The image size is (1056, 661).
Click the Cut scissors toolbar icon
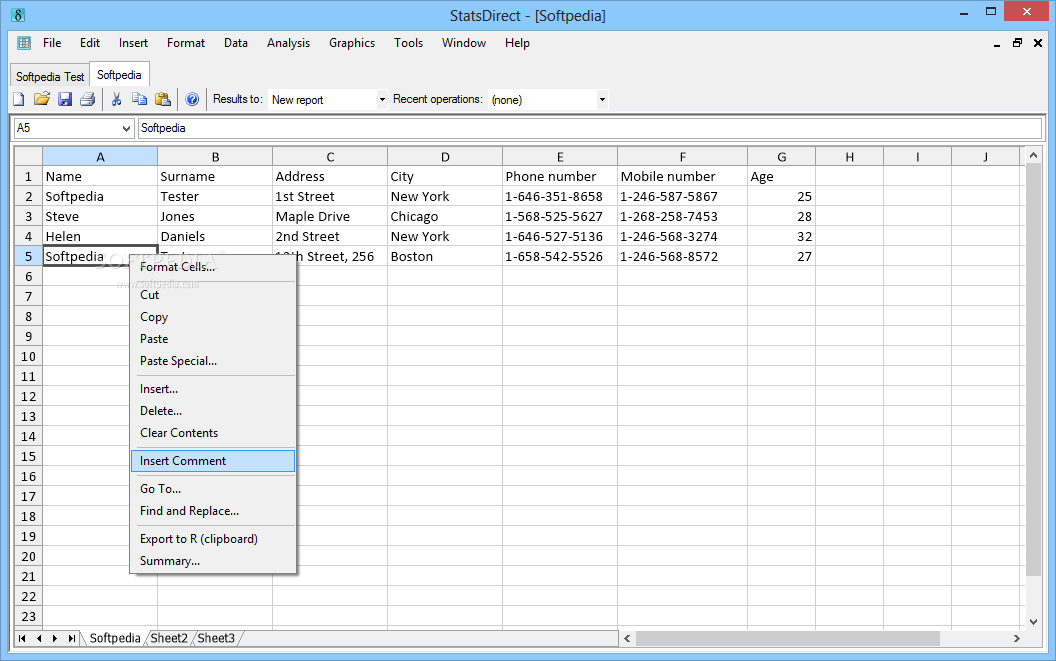[117, 99]
